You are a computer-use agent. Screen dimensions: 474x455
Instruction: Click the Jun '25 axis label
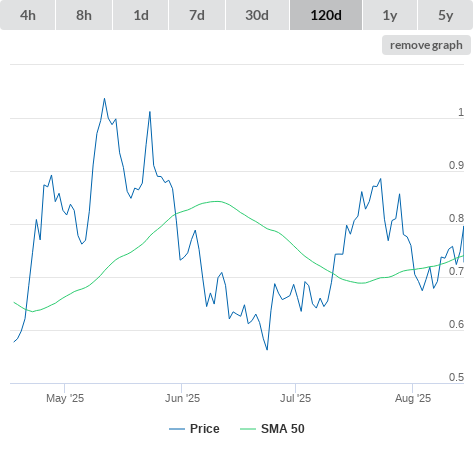click(x=182, y=398)
